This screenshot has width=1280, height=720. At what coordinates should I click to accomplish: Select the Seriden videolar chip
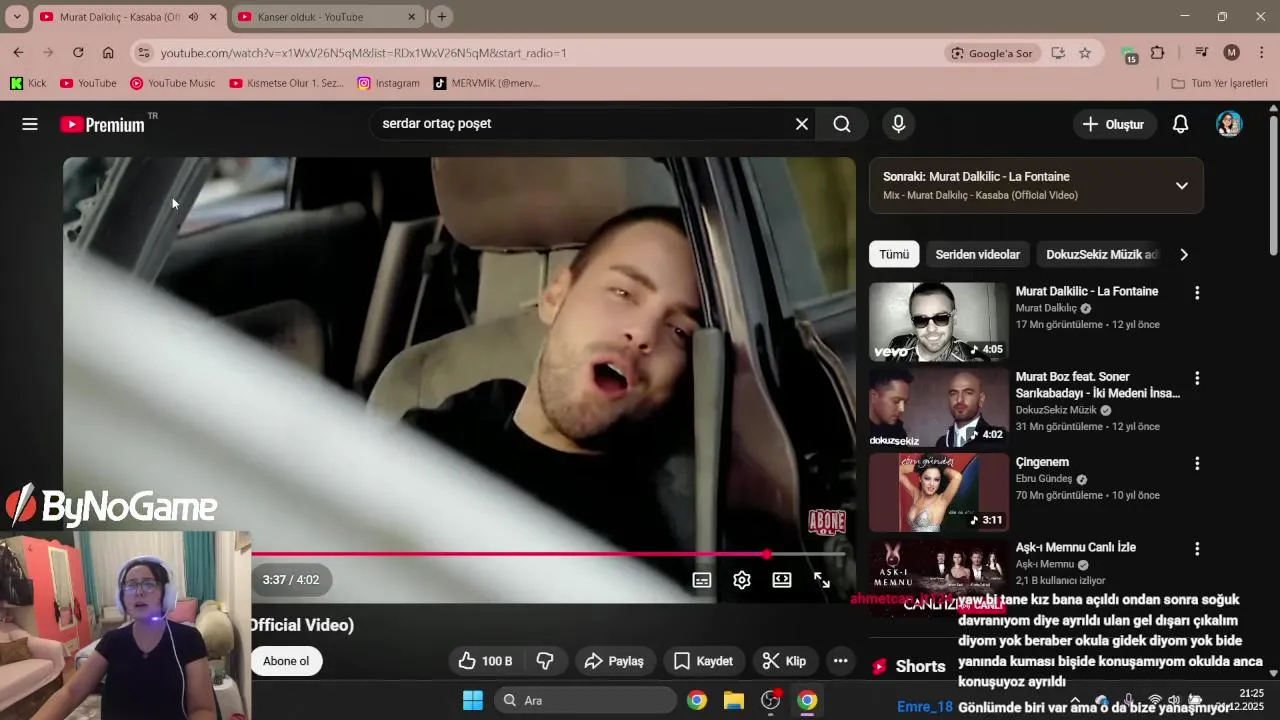point(977,254)
